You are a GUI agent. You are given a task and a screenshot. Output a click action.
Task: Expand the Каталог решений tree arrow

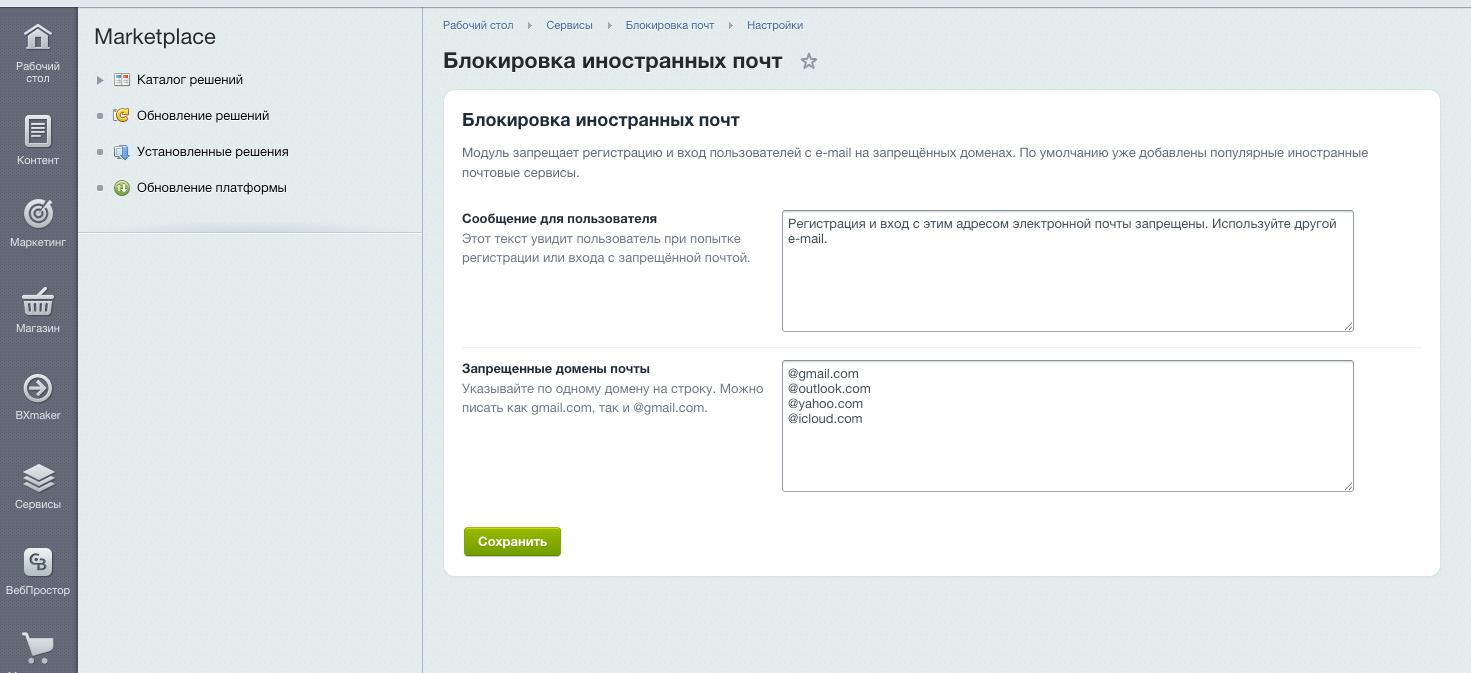(100, 80)
